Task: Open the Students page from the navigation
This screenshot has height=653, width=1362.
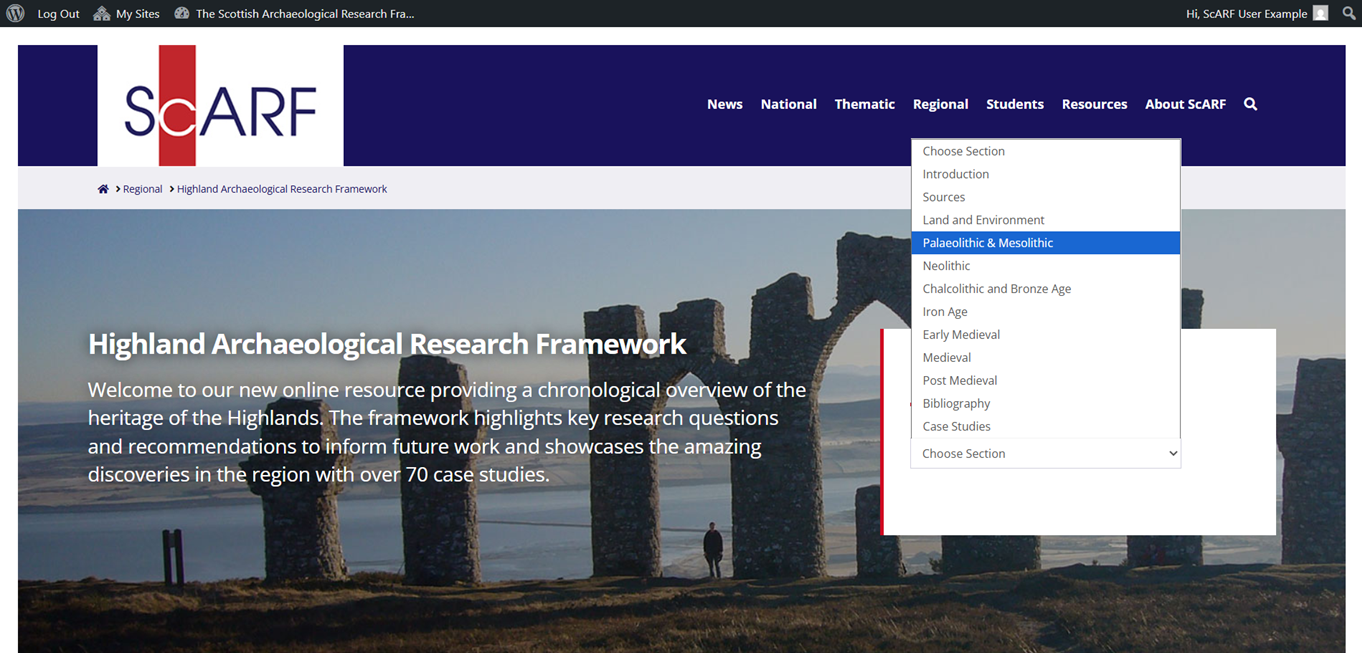Action: pyautogui.click(x=1014, y=104)
